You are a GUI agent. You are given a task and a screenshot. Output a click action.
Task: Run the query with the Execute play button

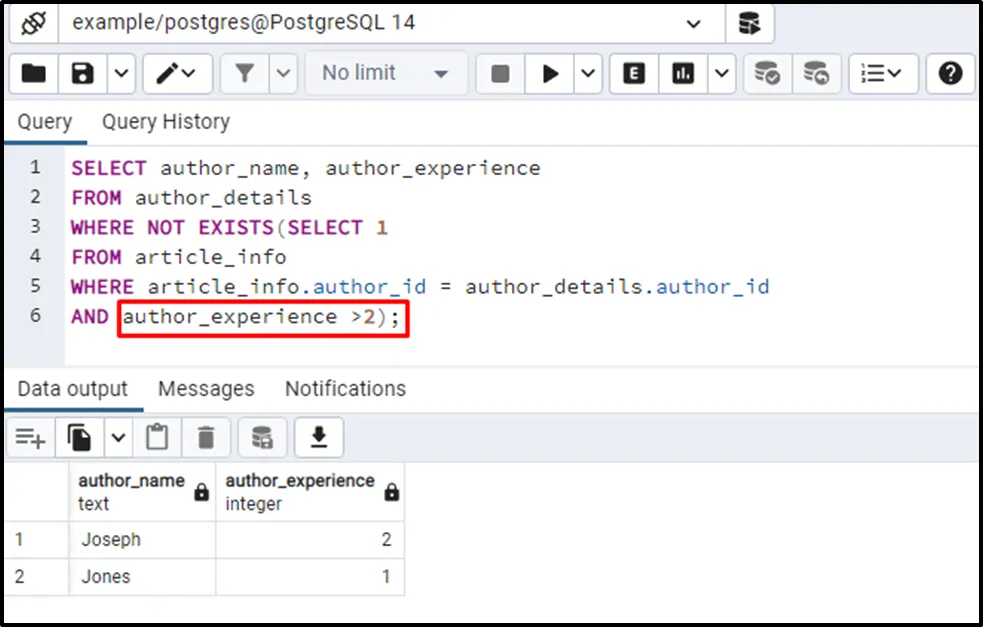550,73
